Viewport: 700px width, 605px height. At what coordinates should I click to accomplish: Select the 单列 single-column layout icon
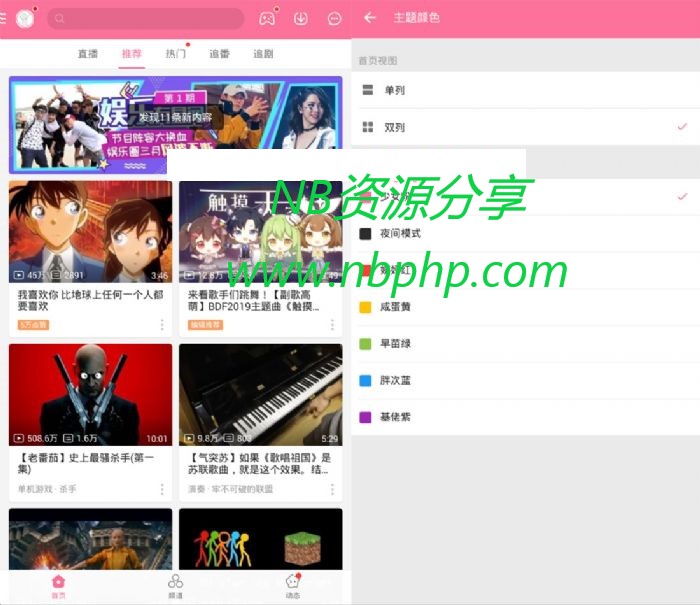coord(368,90)
